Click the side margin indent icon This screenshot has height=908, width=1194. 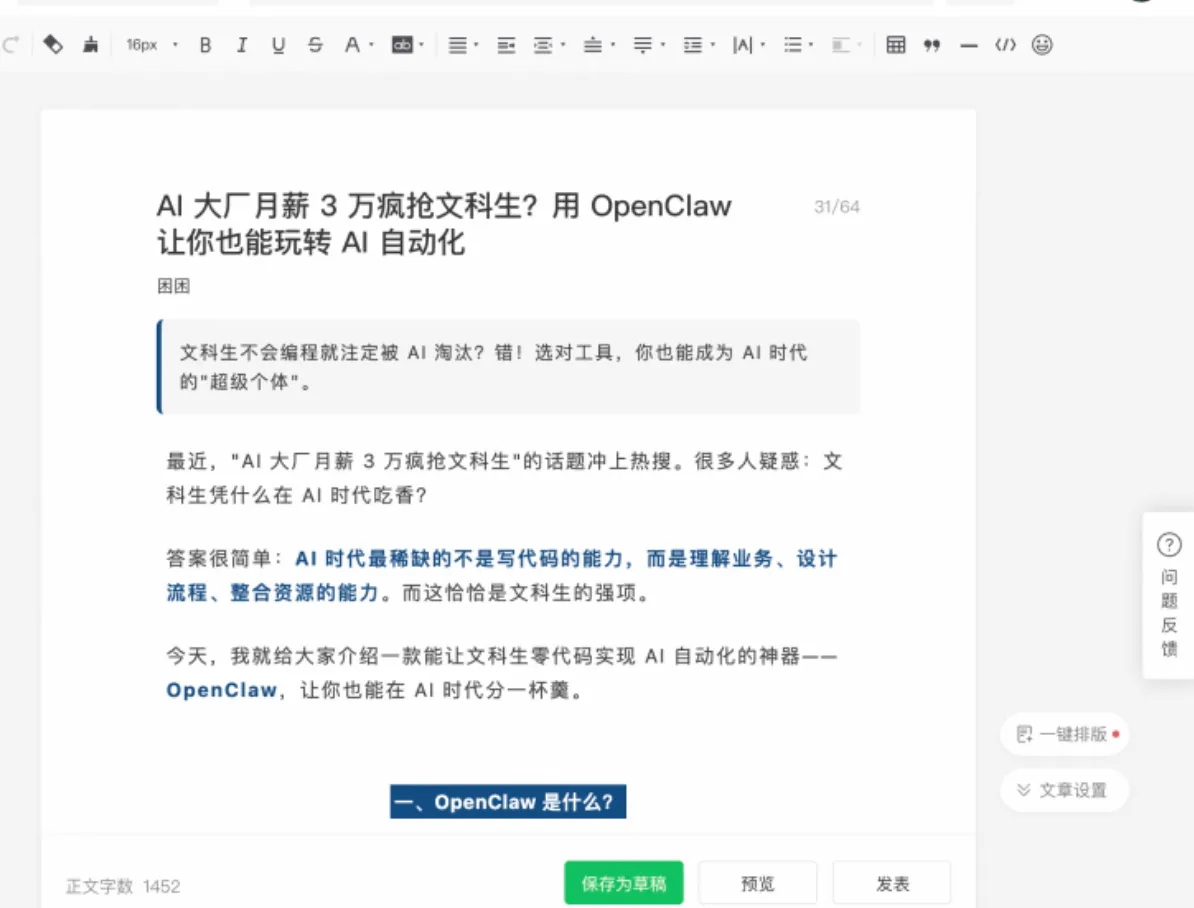(x=542, y=46)
